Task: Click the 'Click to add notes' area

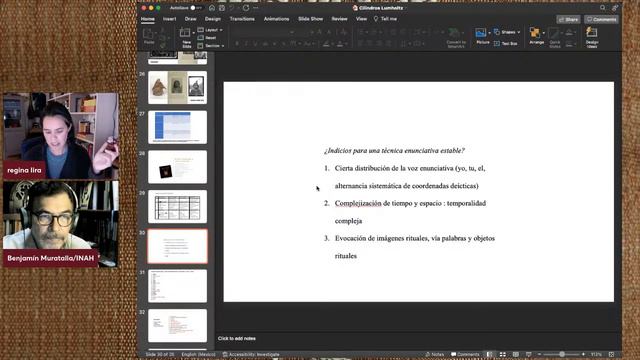Action: tap(237, 338)
